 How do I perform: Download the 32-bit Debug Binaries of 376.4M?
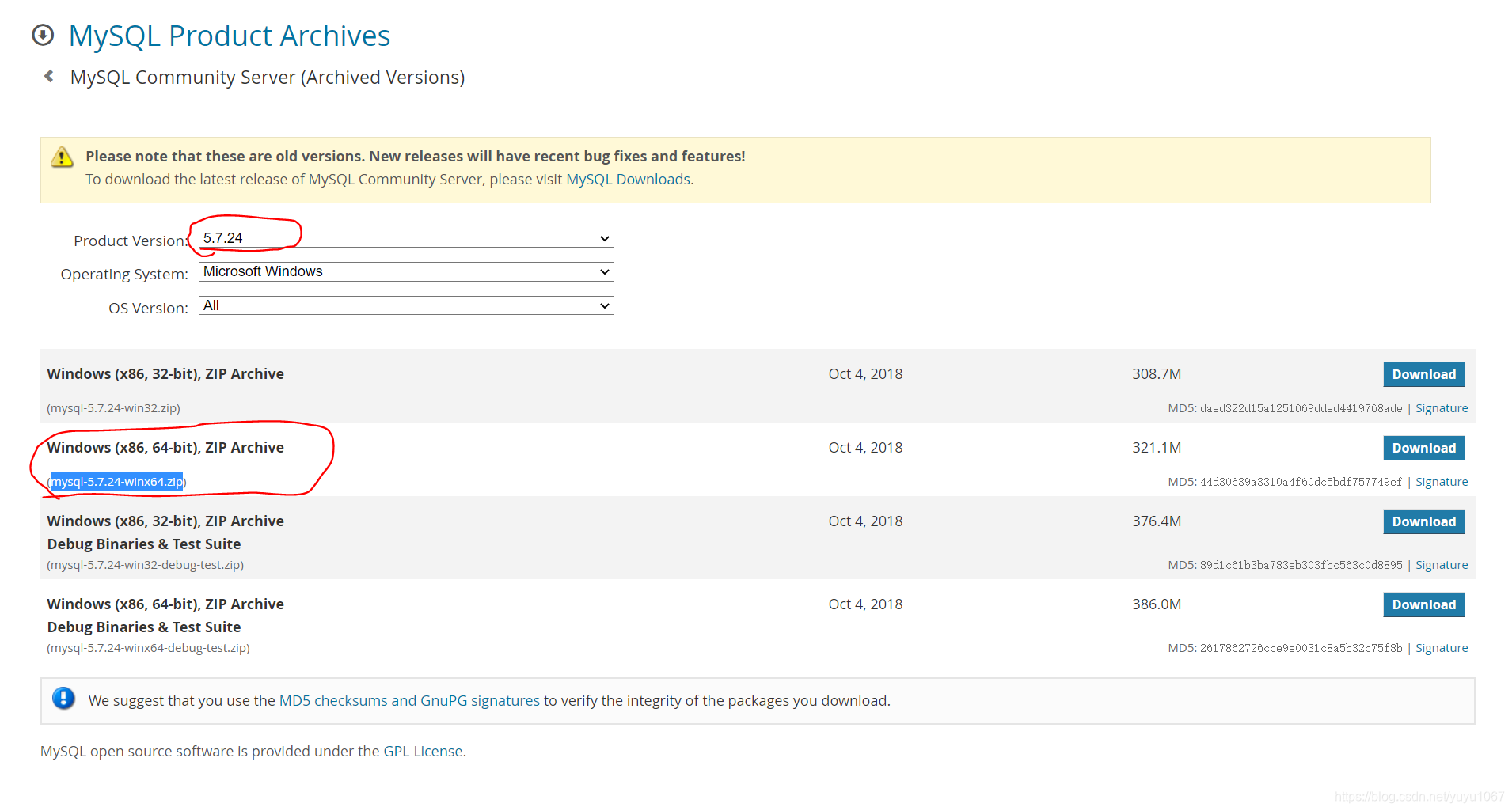[x=1423, y=521]
